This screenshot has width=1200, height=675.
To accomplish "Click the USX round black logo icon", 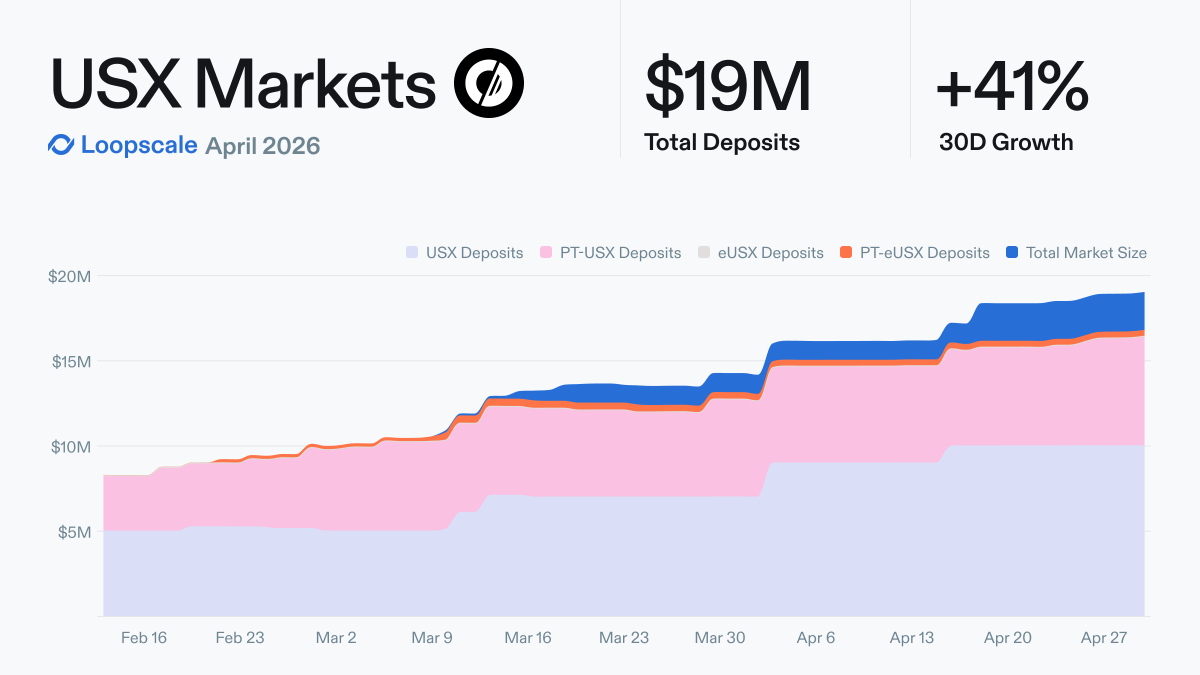I will click(x=489, y=84).
